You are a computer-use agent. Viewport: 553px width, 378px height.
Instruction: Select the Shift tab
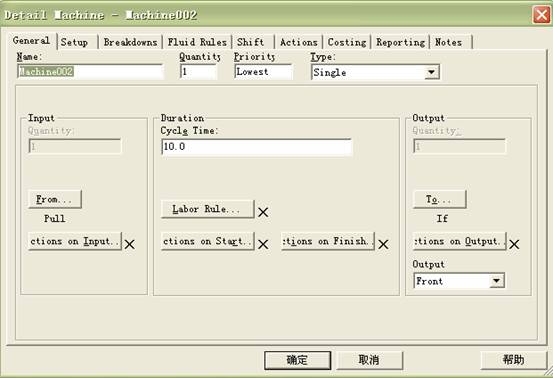click(250, 42)
